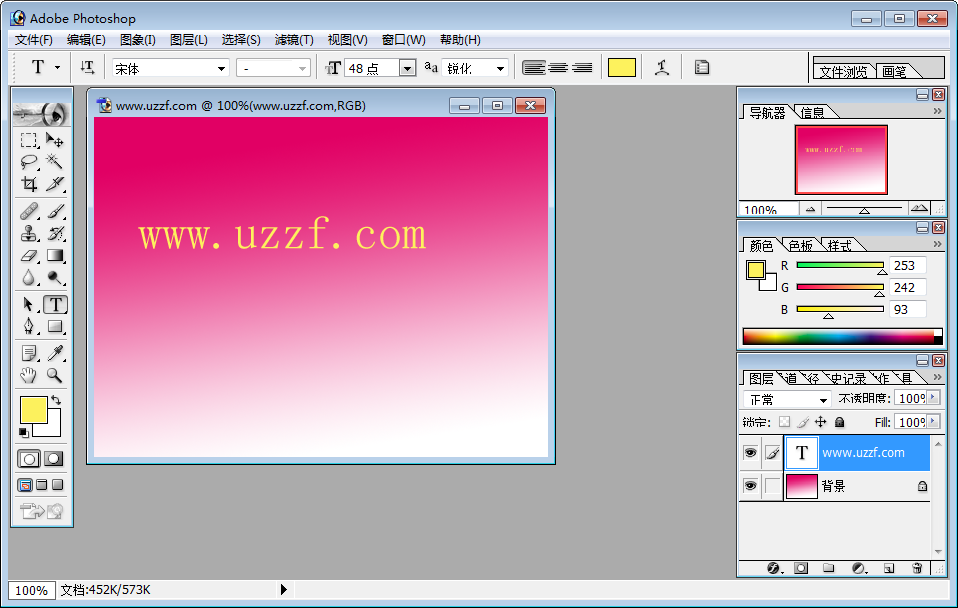The width and height of the screenshot is (958, 608).
Task: Select the Type tool in toolbox
Action: [55, 304]
